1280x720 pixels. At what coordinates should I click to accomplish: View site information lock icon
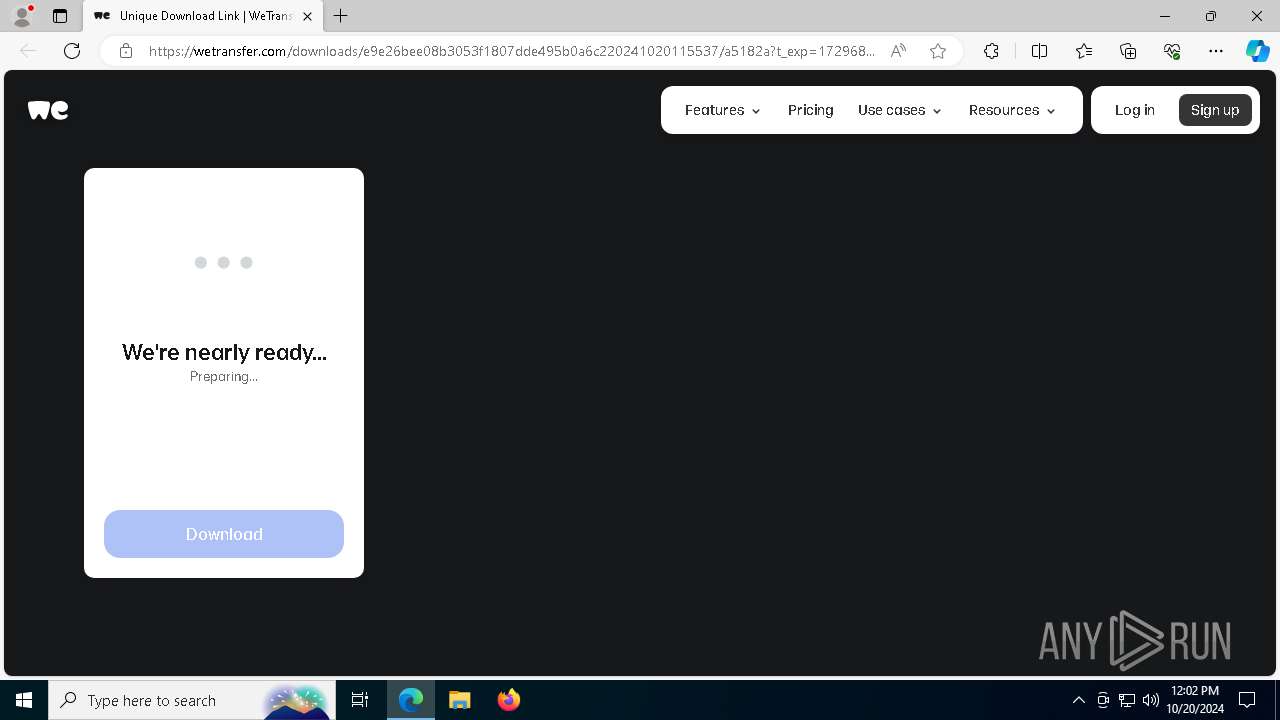126,51
